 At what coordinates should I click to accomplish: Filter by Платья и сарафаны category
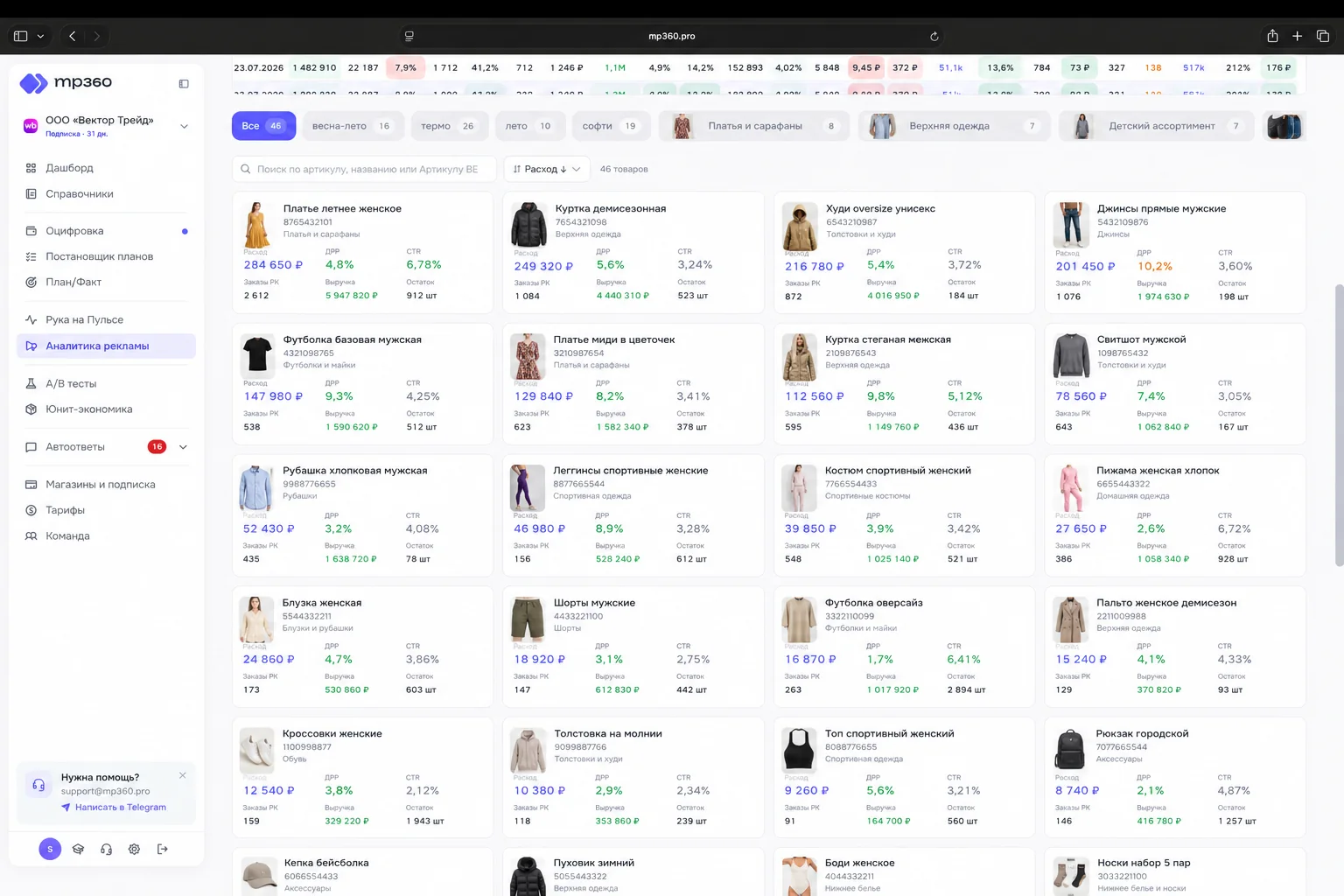(755, 126)
